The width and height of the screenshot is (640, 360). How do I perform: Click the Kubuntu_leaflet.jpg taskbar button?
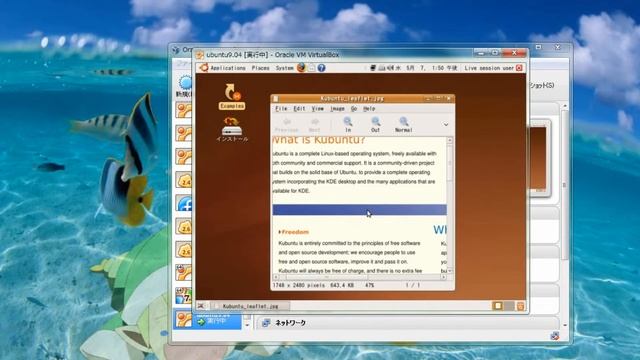249,306
